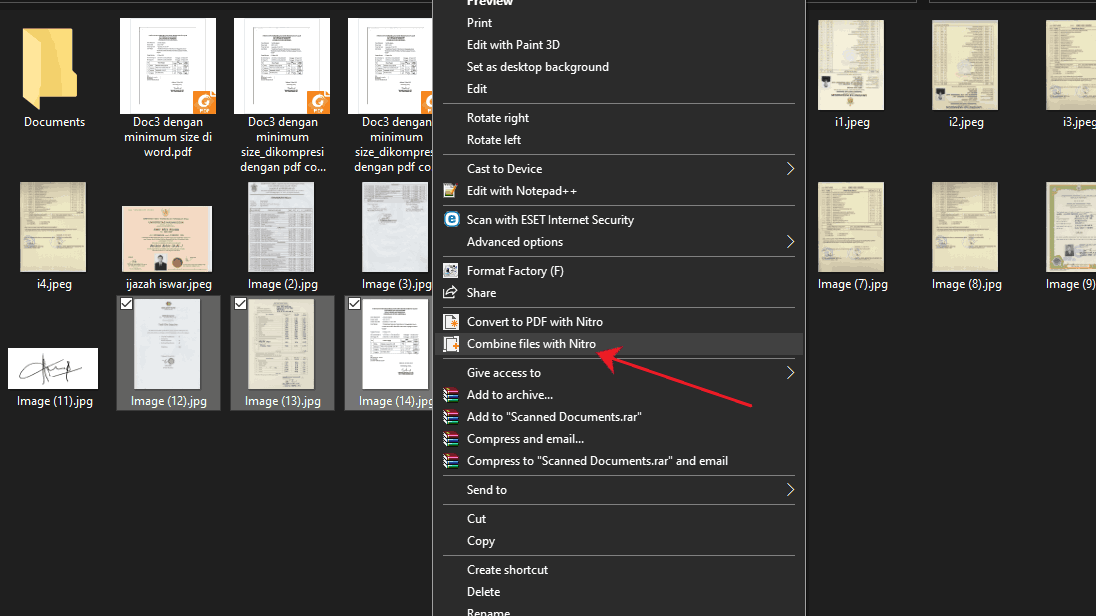This screenshot has width=1096, height=616.
Task: Select the Image (13).jpg thumbnail
Action: (x=281, y=344)
